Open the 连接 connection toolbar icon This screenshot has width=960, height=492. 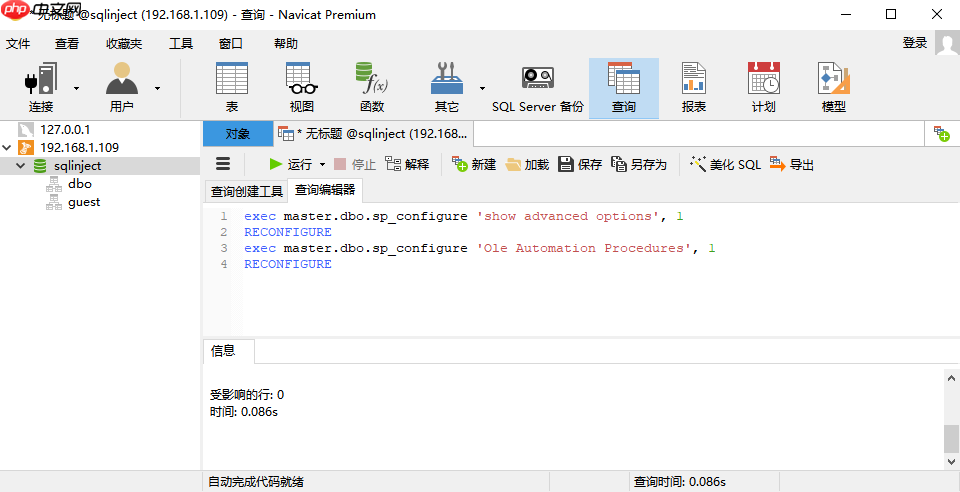[41, 88]
